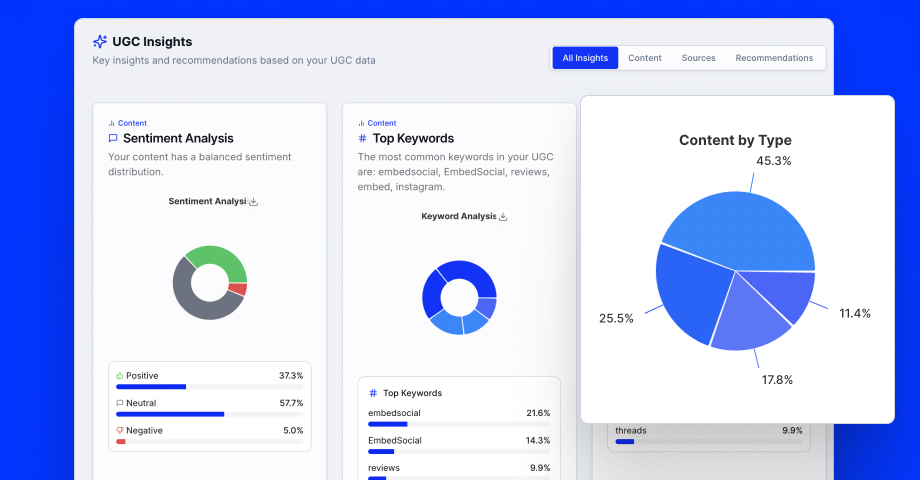Click the sparkle icon beside UGC Insights

pyautogui.click(x=100, y=42)
